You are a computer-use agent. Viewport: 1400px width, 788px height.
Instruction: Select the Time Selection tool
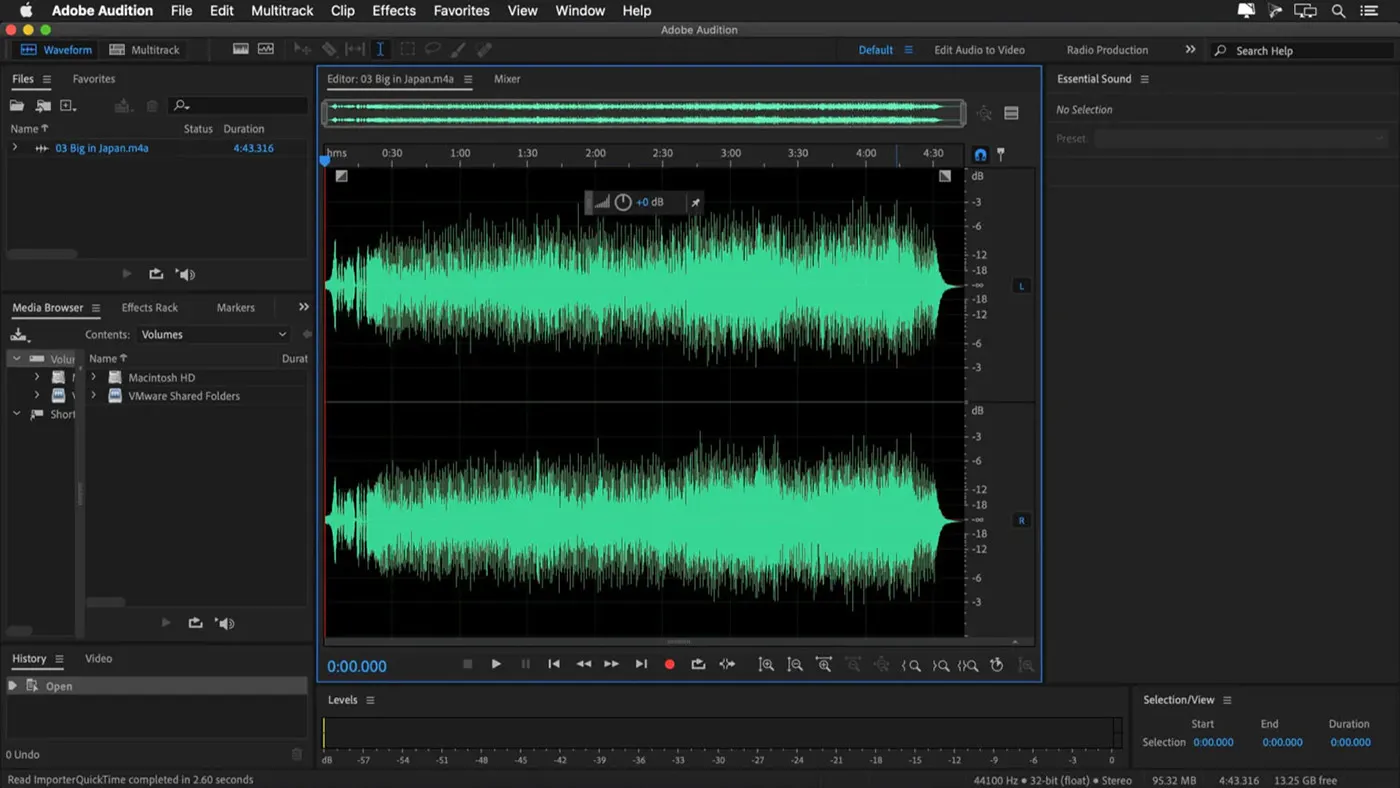(381, 49)
